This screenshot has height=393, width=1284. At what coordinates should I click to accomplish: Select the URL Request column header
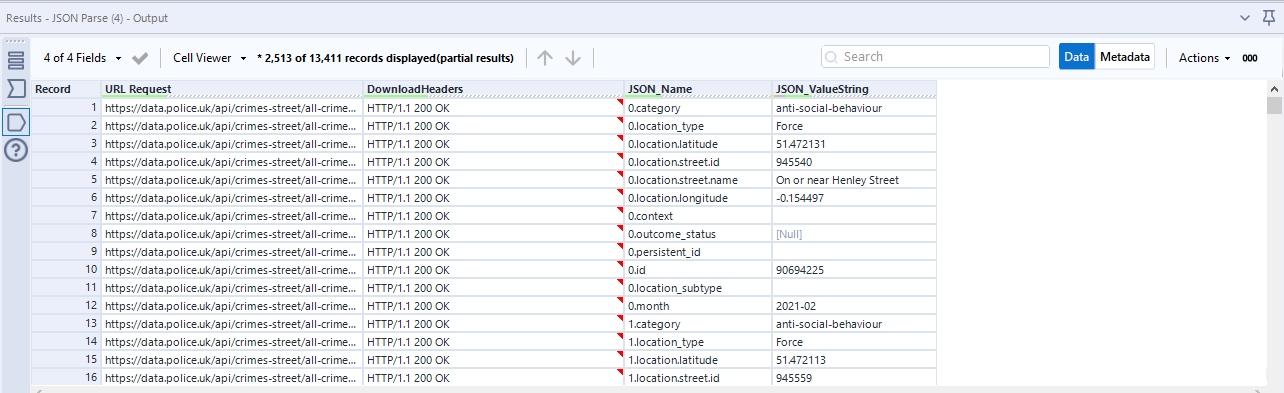click(x=232, y=89)
